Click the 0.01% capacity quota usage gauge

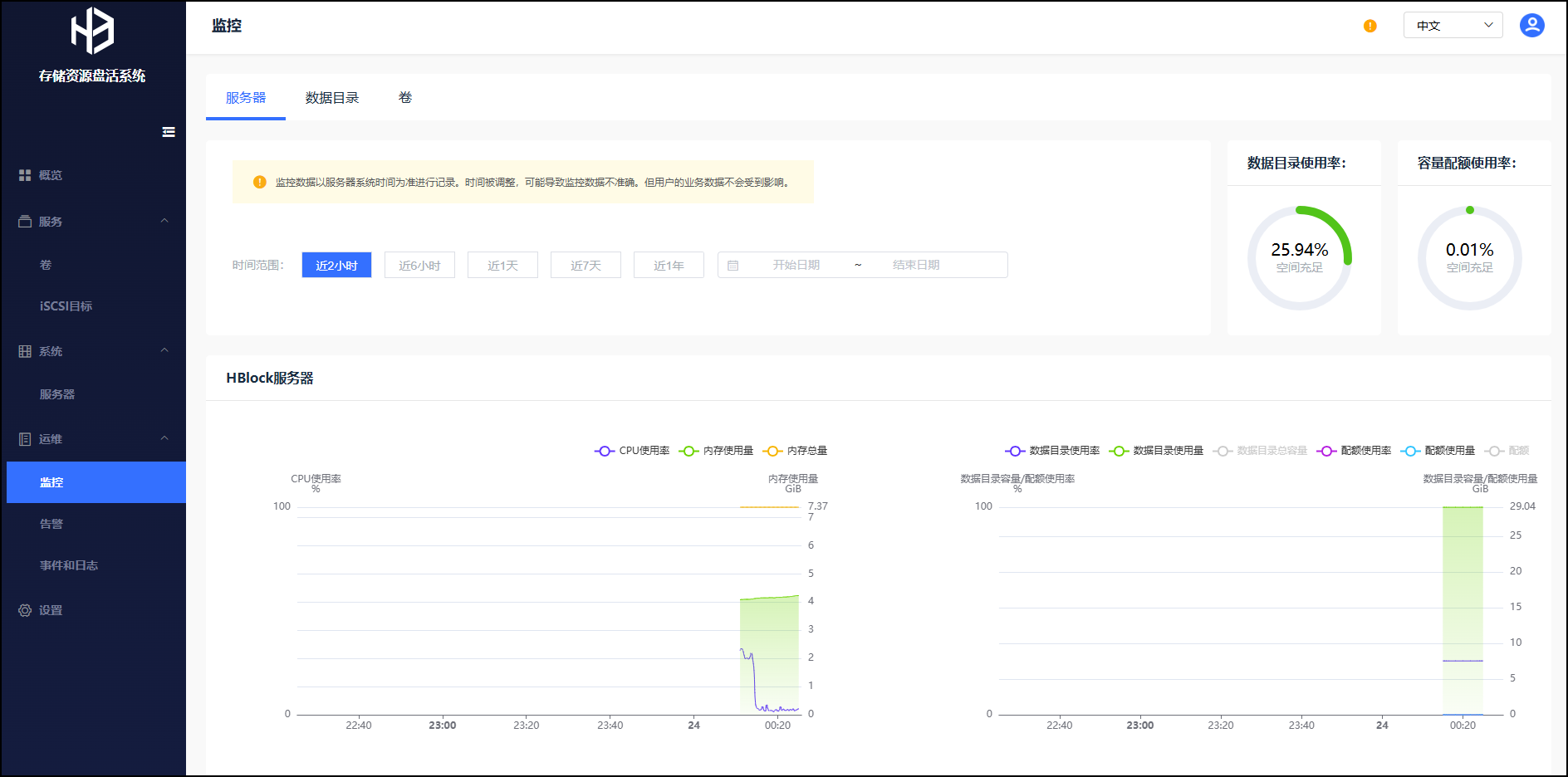1470,258
